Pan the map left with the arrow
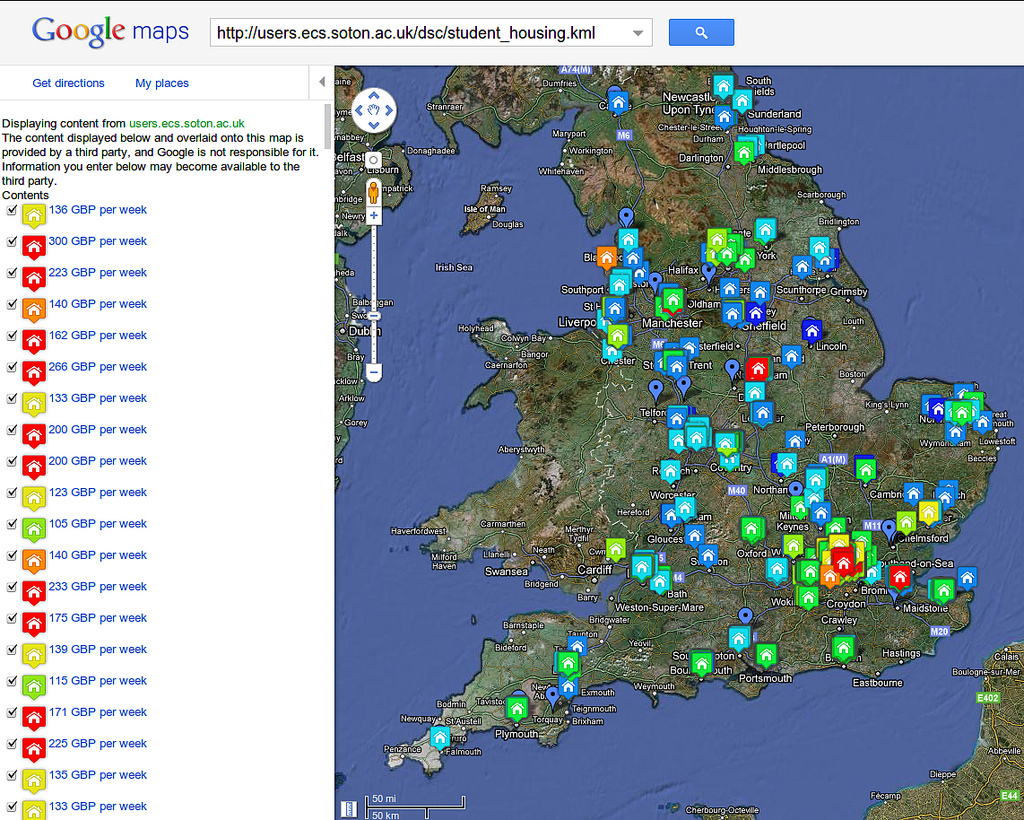Image resolution: width=1024 pixels, height=820 pixels. tap(359, 110)
